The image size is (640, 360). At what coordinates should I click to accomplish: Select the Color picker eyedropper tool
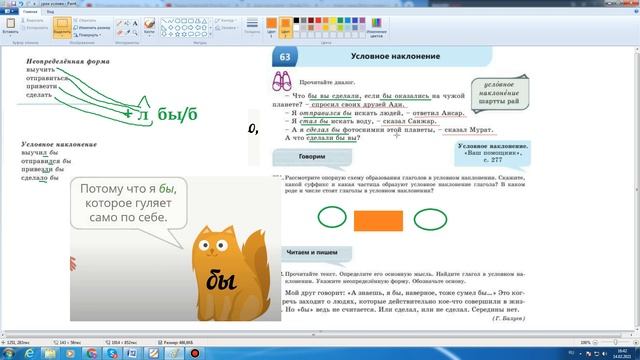click(x=127, y=32)
